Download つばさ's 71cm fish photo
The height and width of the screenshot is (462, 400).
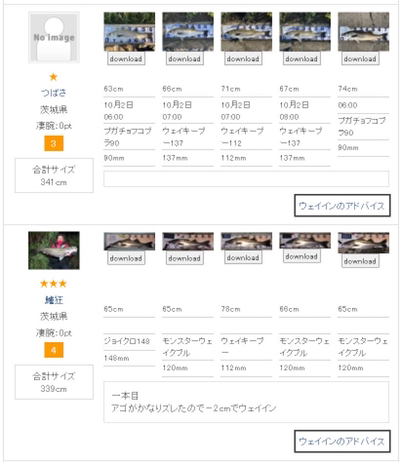click(243, 59)
